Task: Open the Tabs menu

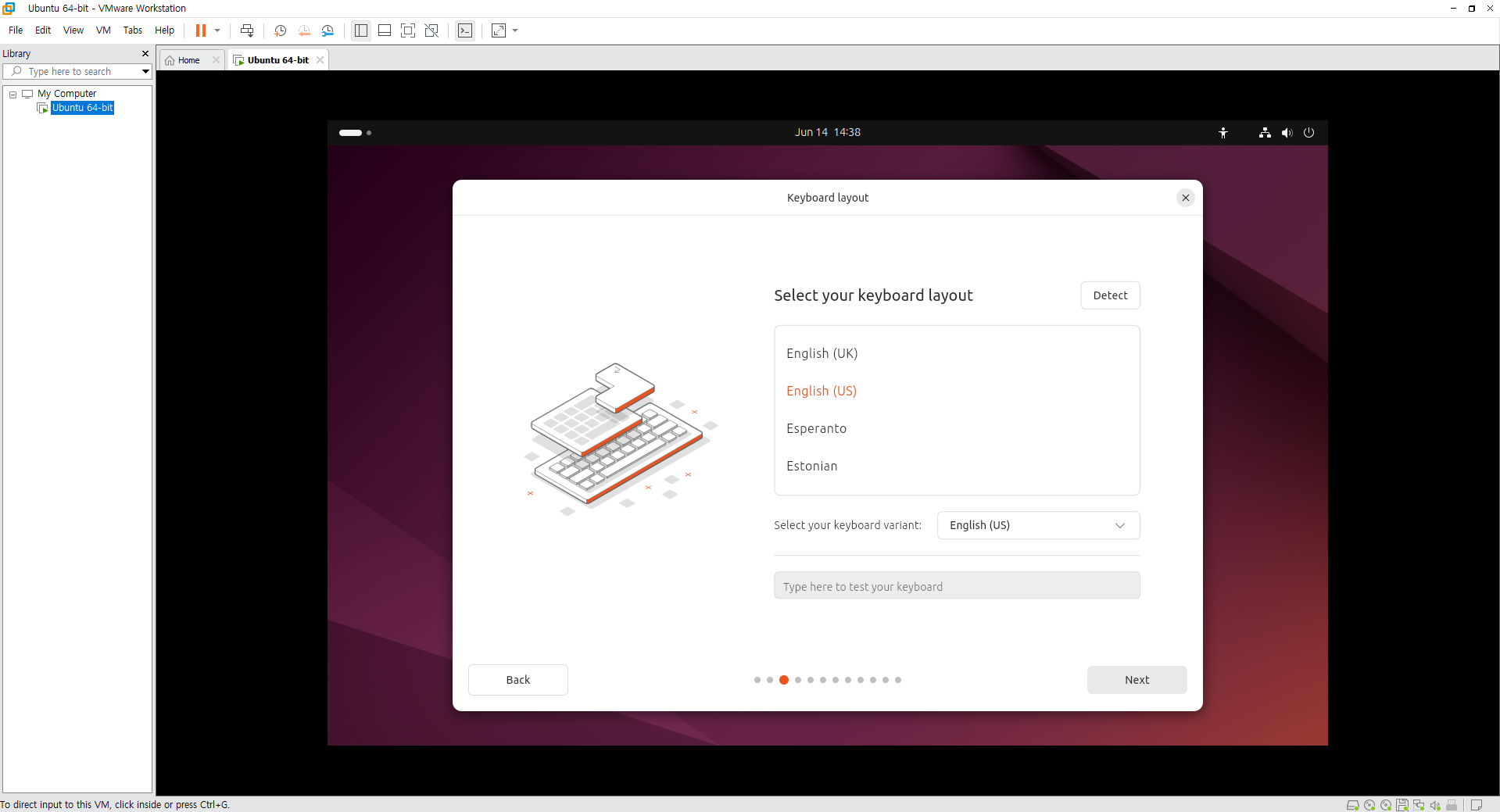Action: pos(133,30)
